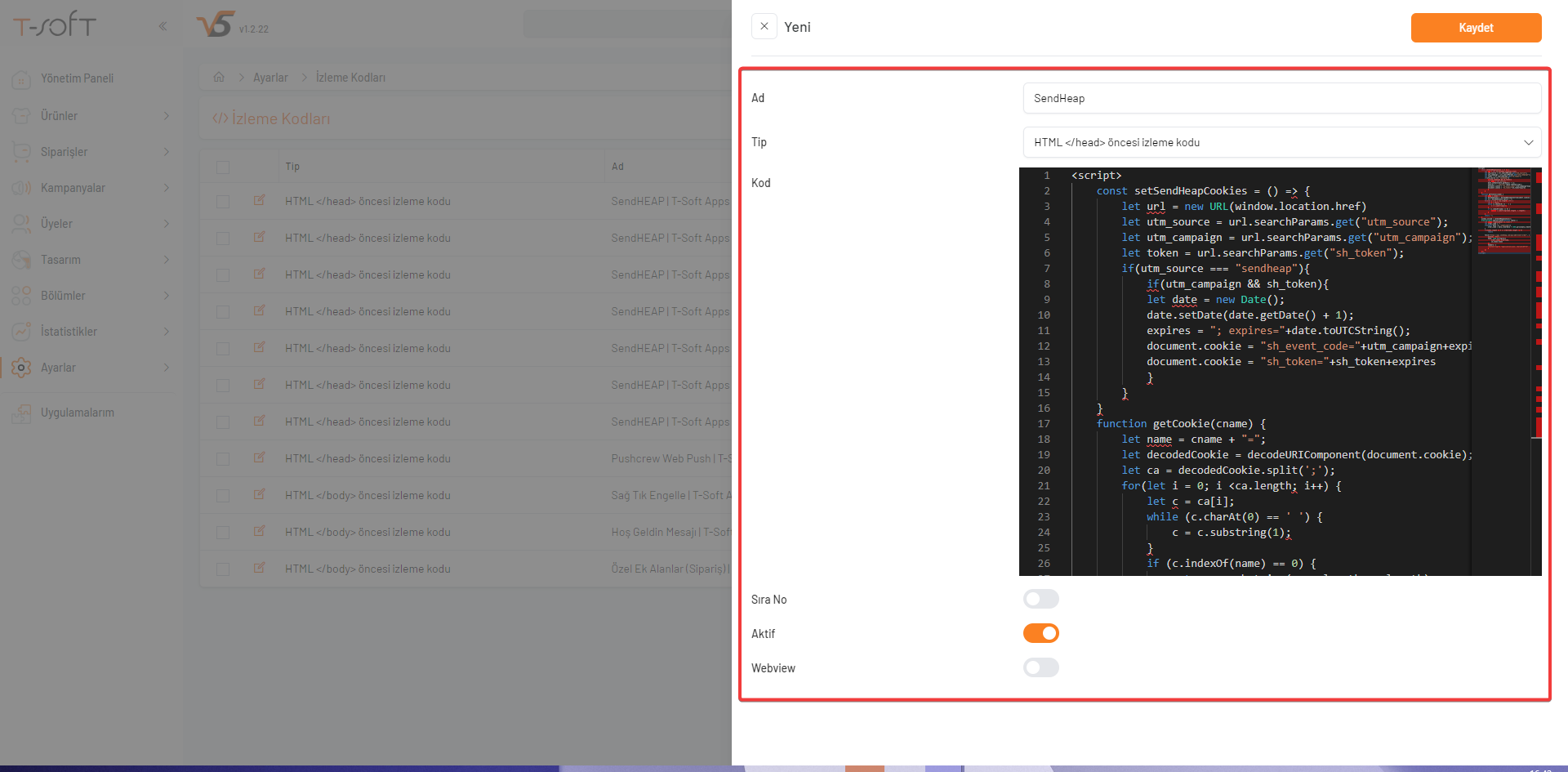The height and width of the screenshot is (772, 1568).
Task: Click the Üyeler people icon
Action: 21,224
